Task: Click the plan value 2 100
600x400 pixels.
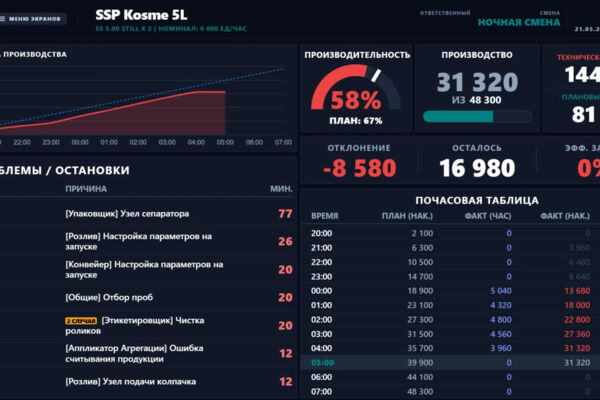Action: tap(422, 233)
